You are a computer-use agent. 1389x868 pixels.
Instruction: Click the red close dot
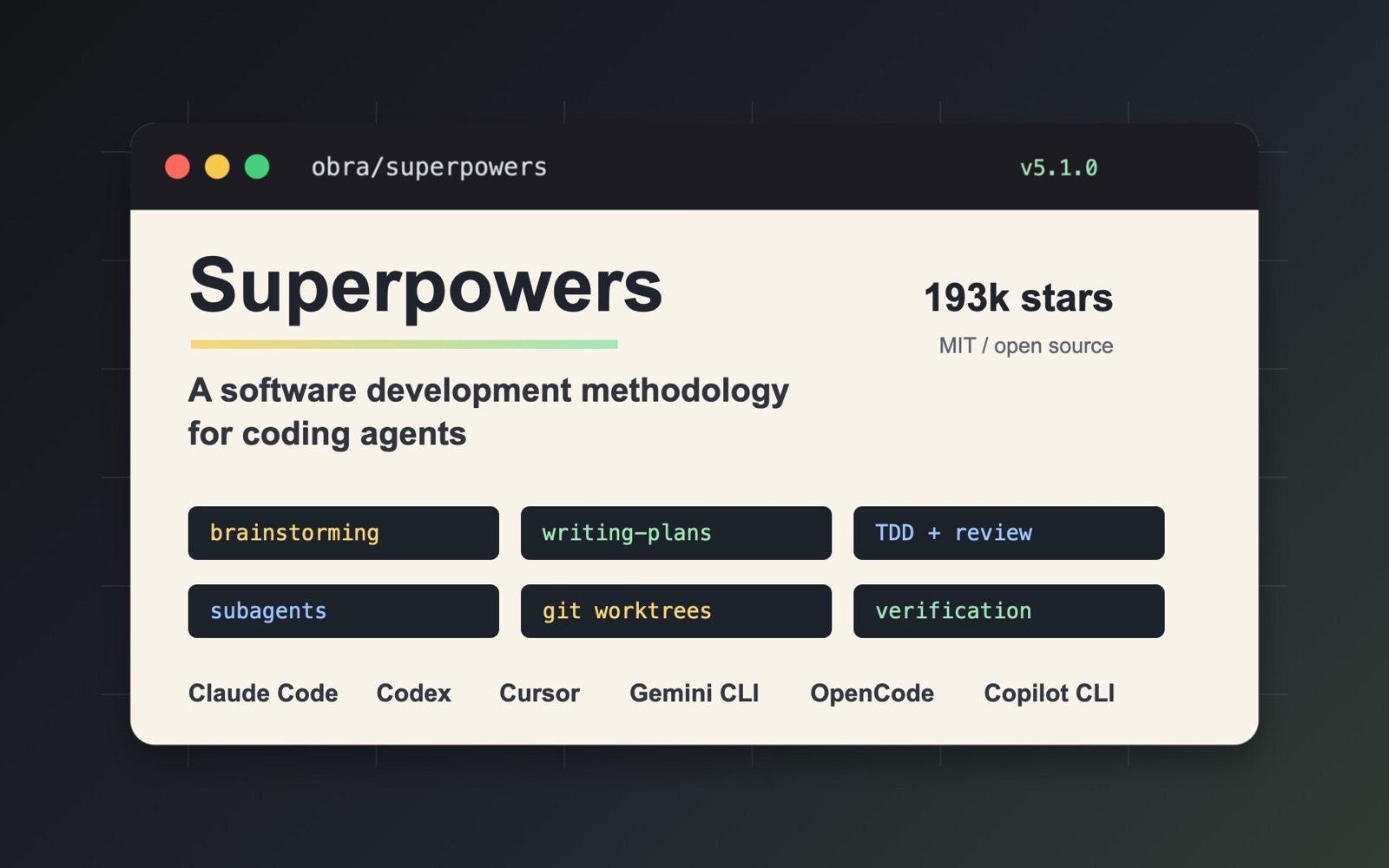pyautogui.click(x=177, y=167)
